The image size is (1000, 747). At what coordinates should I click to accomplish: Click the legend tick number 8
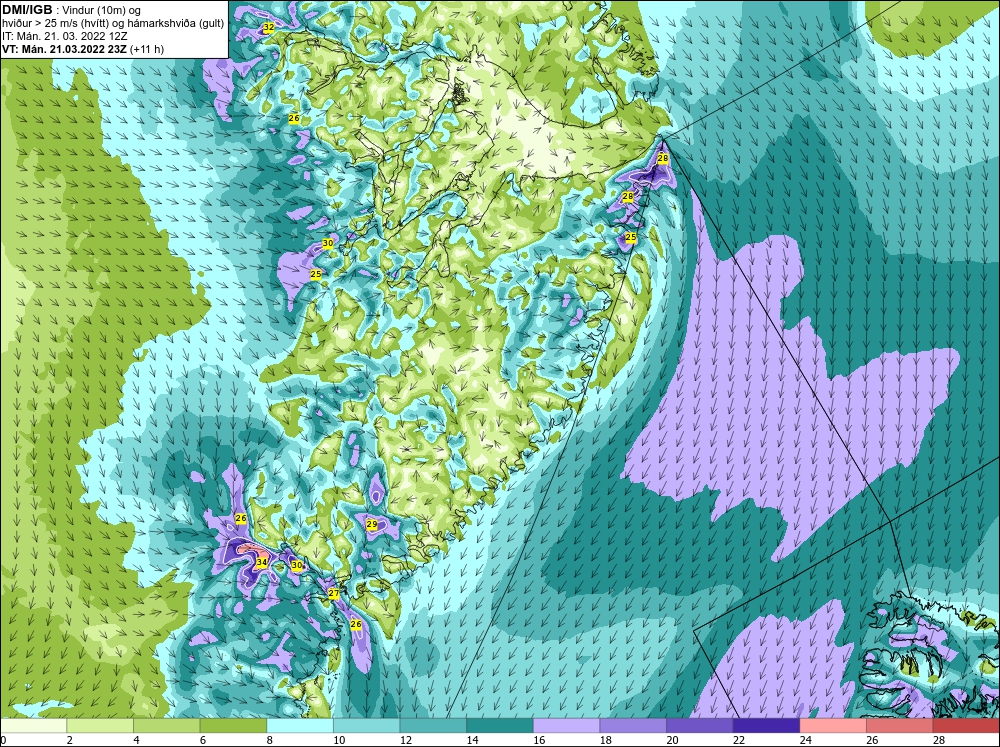[x=270, y=740]
